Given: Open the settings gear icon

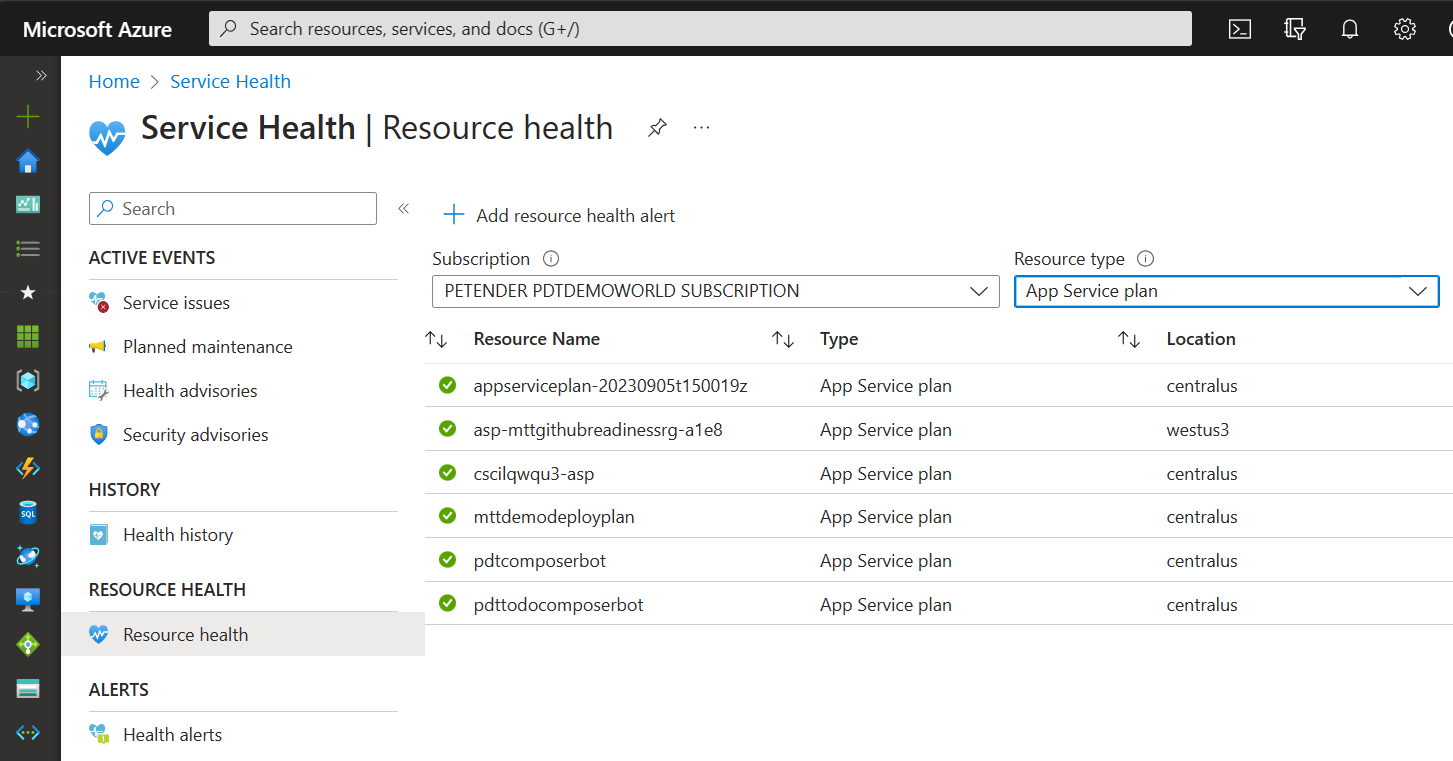Looking at the screenshot, I should pyautogui.click(x=1405, y=29).
